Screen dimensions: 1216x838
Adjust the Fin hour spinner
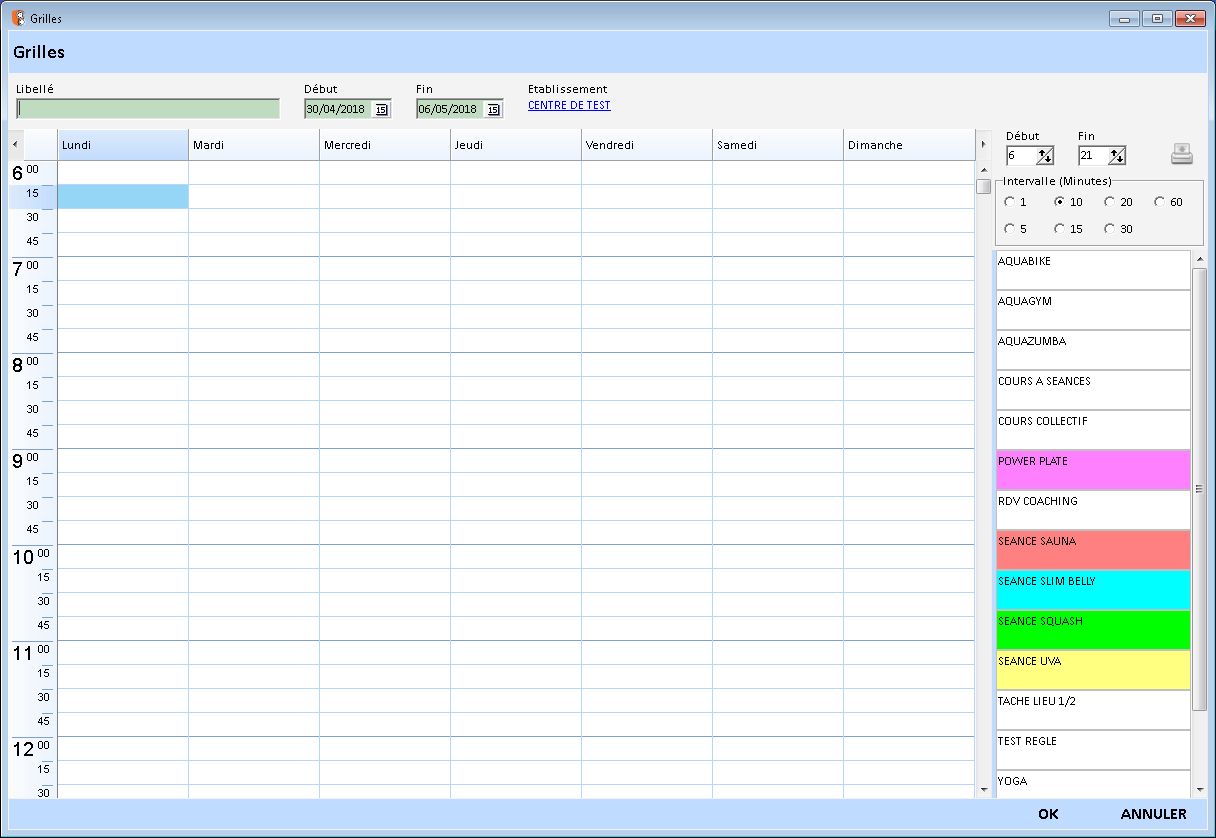coord(1117,156)
